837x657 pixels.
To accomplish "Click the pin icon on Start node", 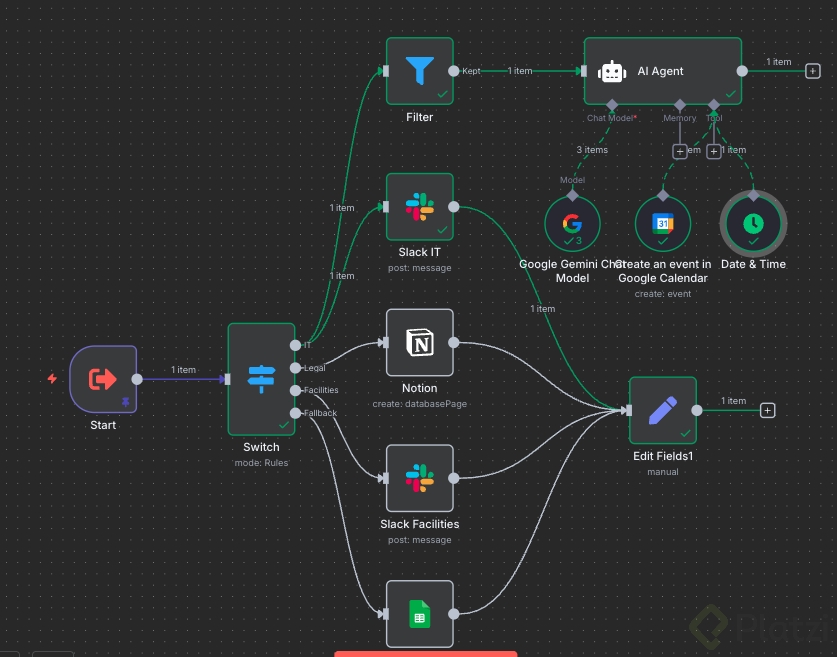I will (125, 402).
